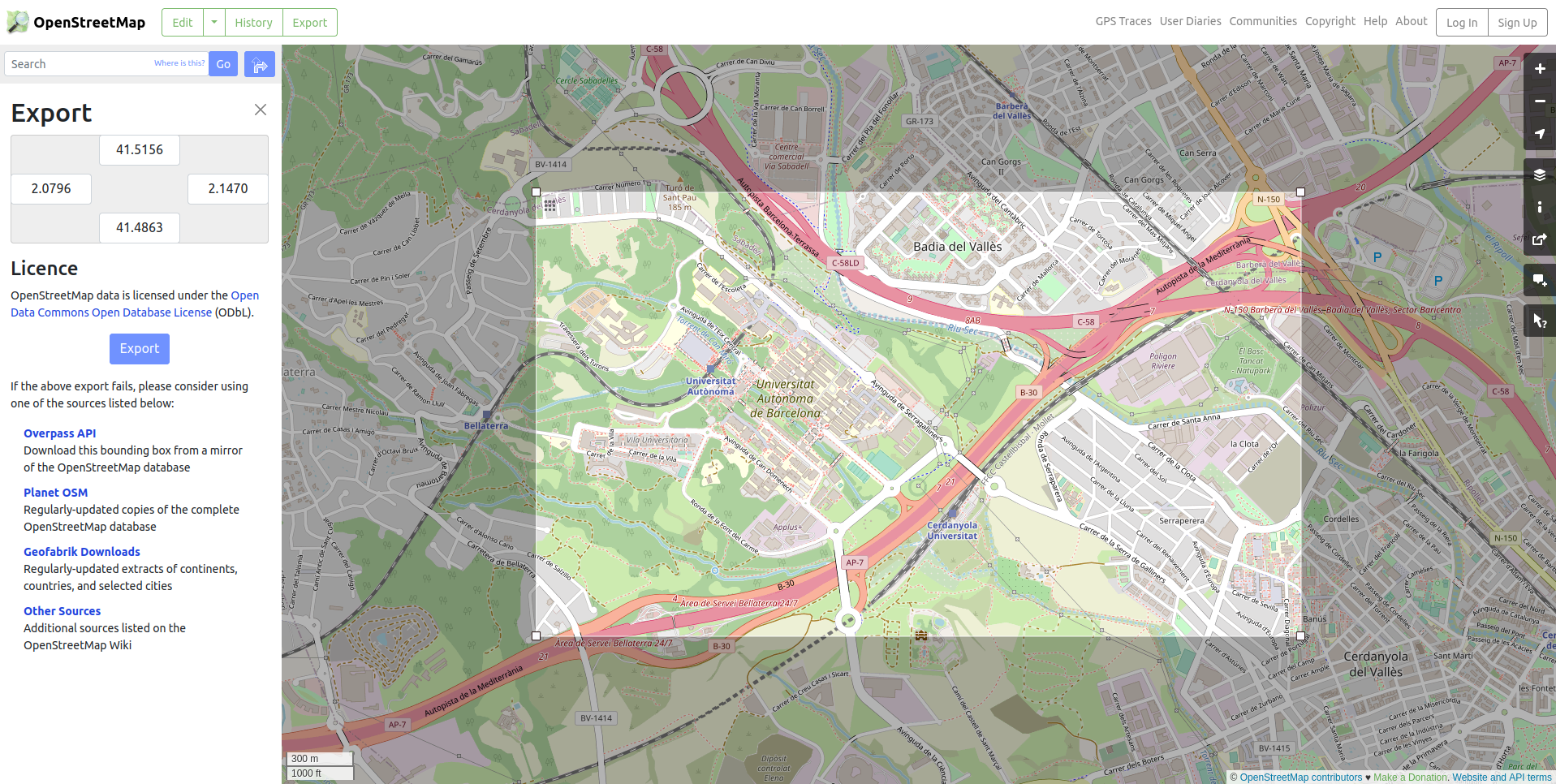Screen dimensions: 1556x784
Task: Open directions with the routing icon
Action: tap(259, 63)
